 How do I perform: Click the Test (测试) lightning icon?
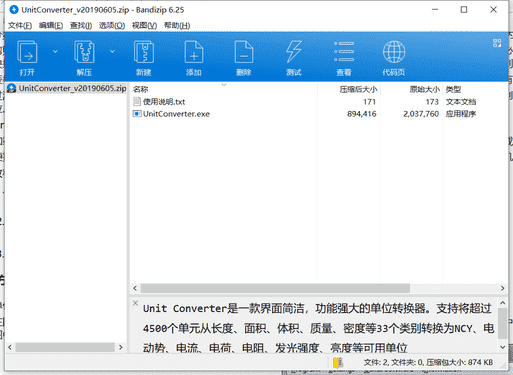point(294,52)
